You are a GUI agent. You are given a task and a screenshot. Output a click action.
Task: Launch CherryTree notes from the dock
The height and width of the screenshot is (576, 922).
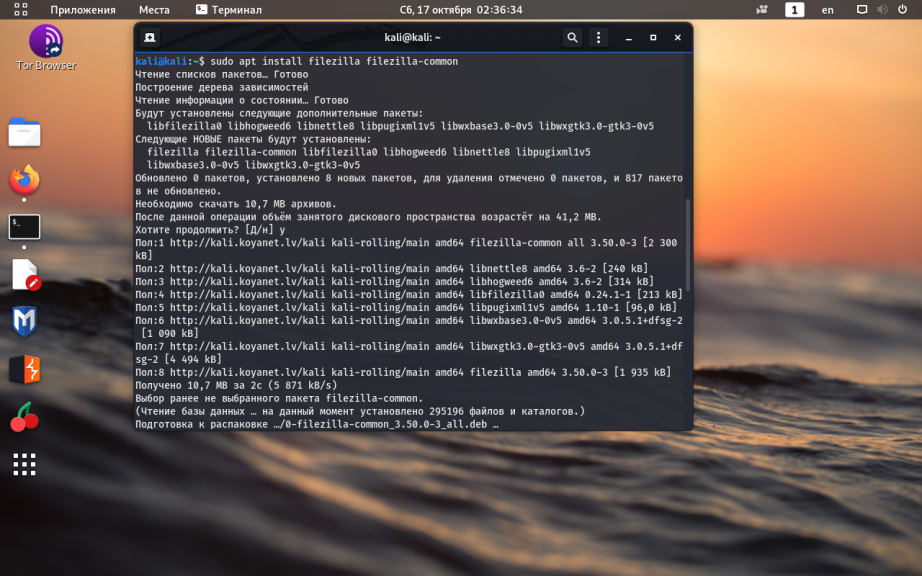point(24,417)
